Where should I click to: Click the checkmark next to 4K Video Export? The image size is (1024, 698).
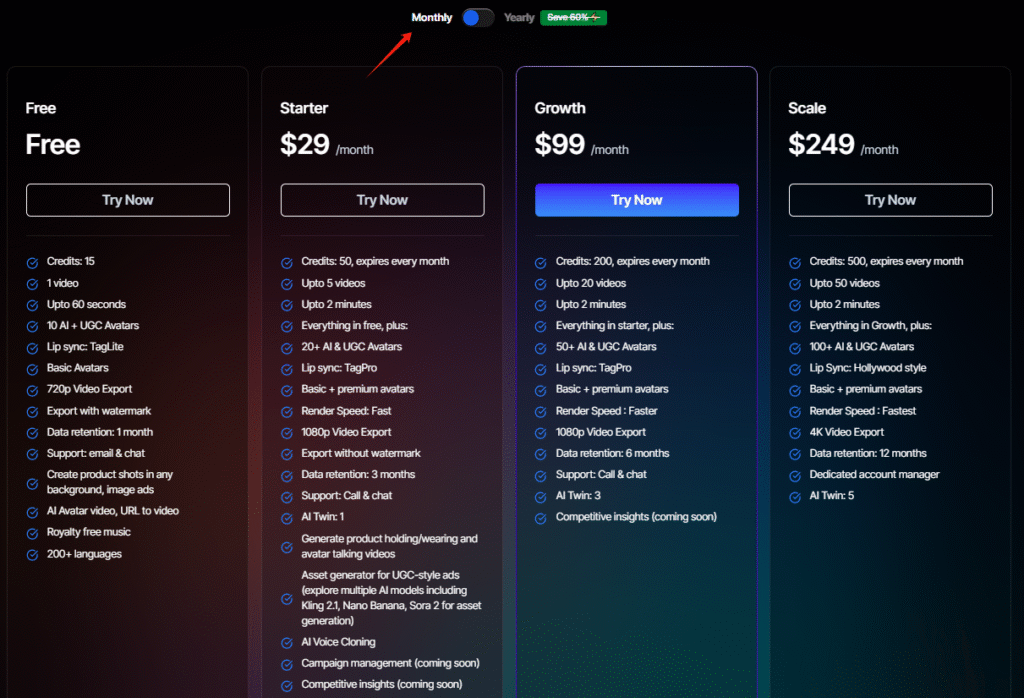tap(793, 432)
